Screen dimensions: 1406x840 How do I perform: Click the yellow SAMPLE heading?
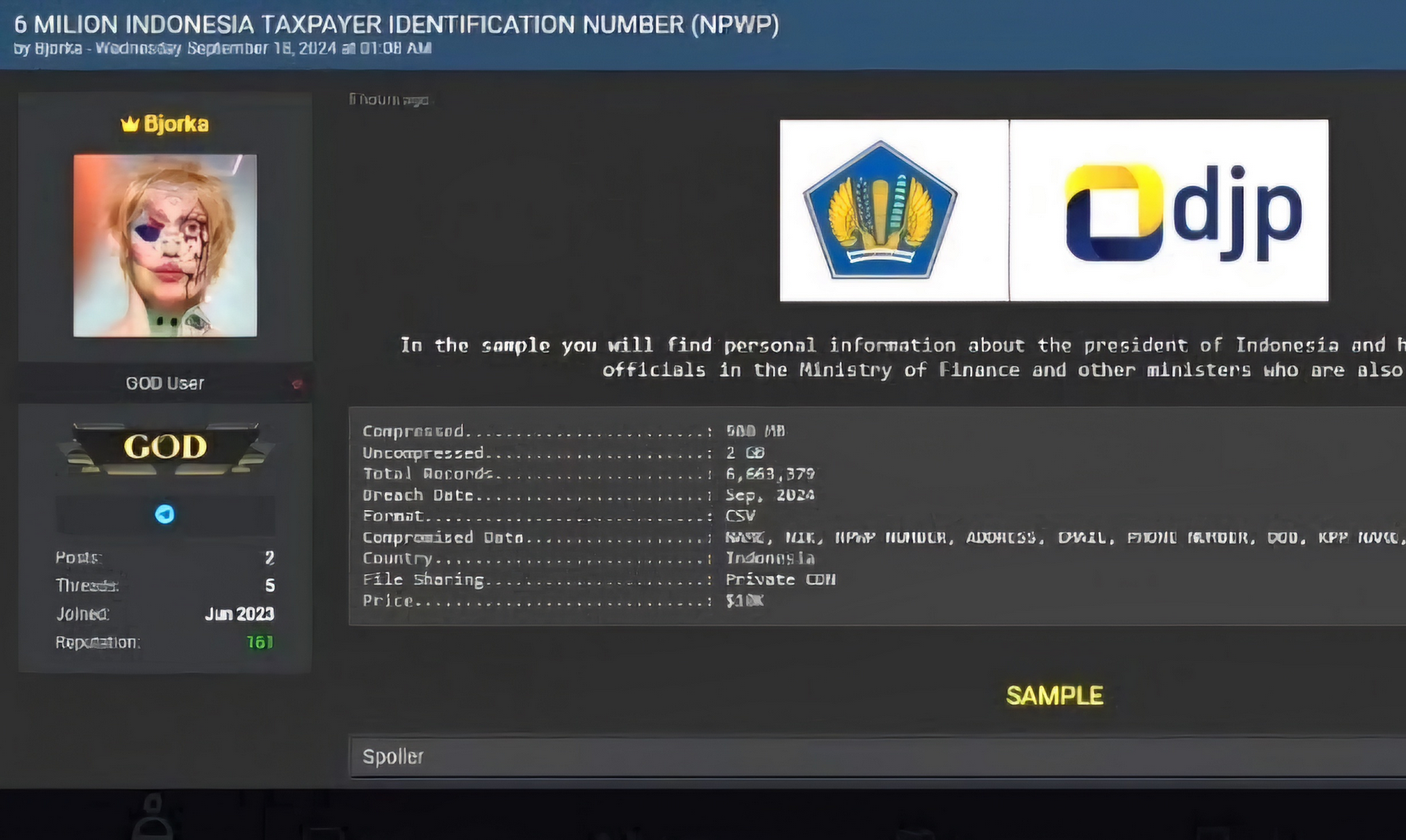pyautogui.click(x=1054, y=695)
